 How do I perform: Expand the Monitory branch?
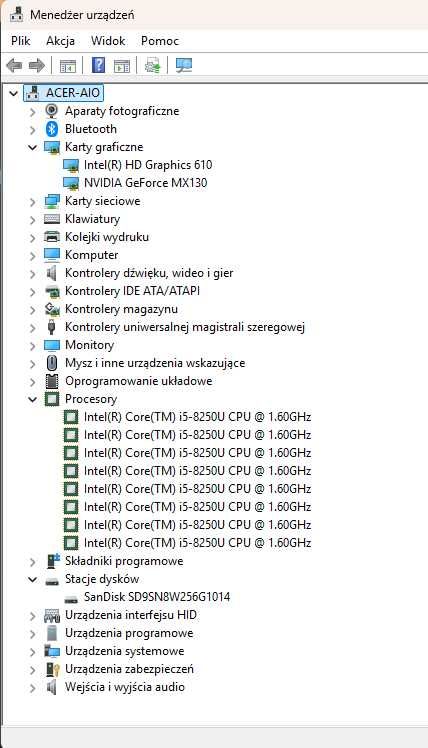point(32,345)
